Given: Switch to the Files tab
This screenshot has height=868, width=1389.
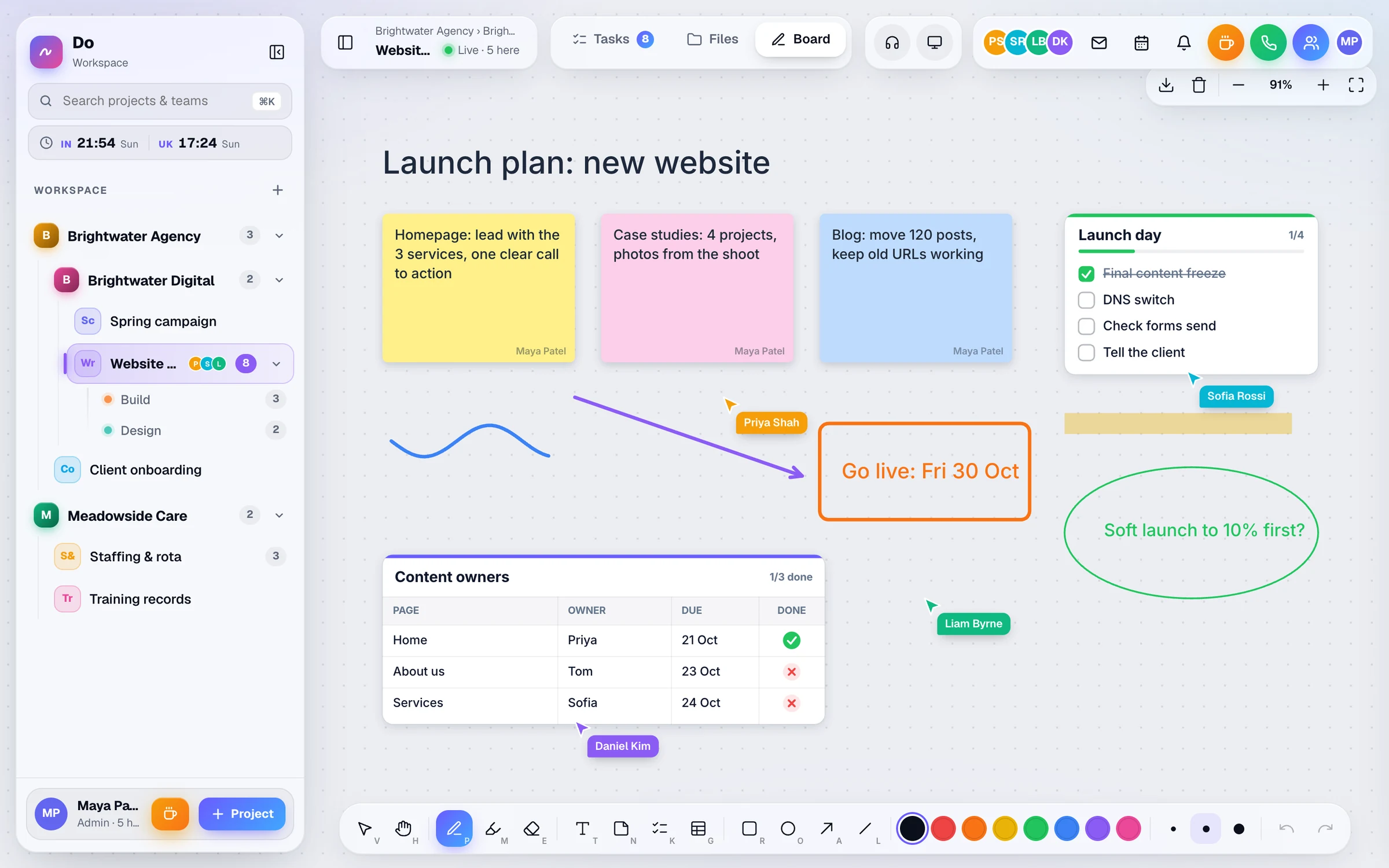Looking at the screenshot, I should [x=712, y=39].
